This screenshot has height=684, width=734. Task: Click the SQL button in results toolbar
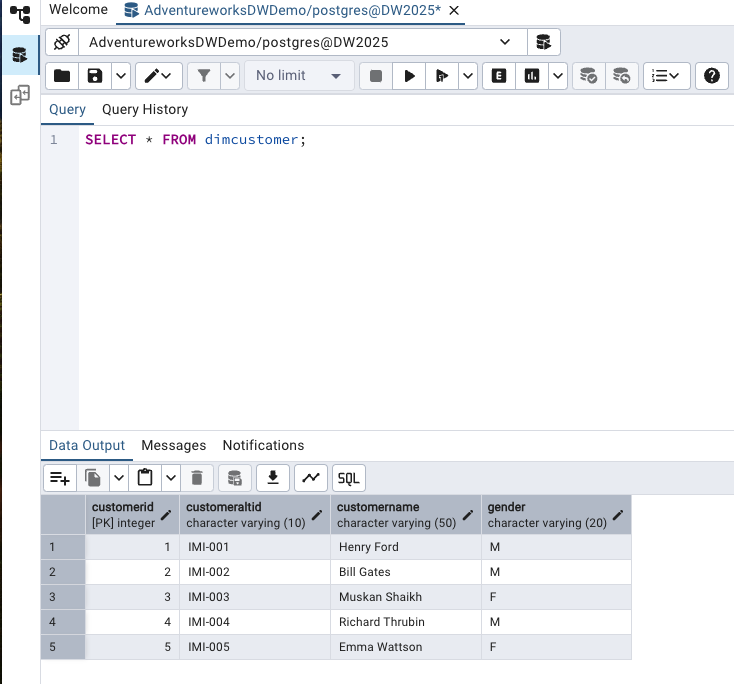tap(348, 478)
